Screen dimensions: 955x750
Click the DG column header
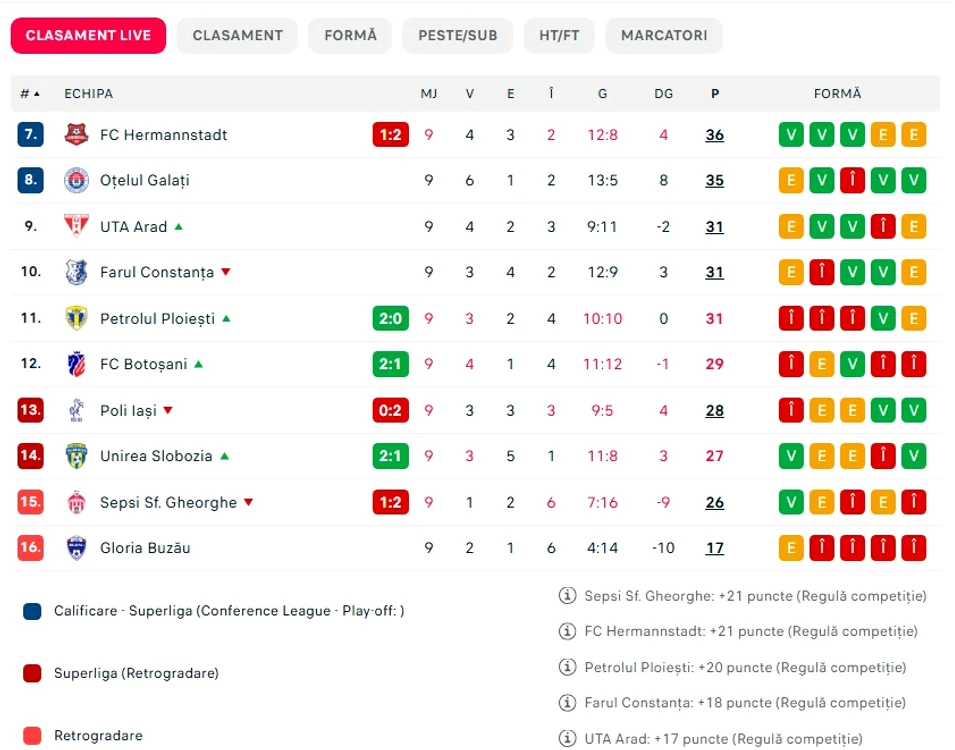663,94
